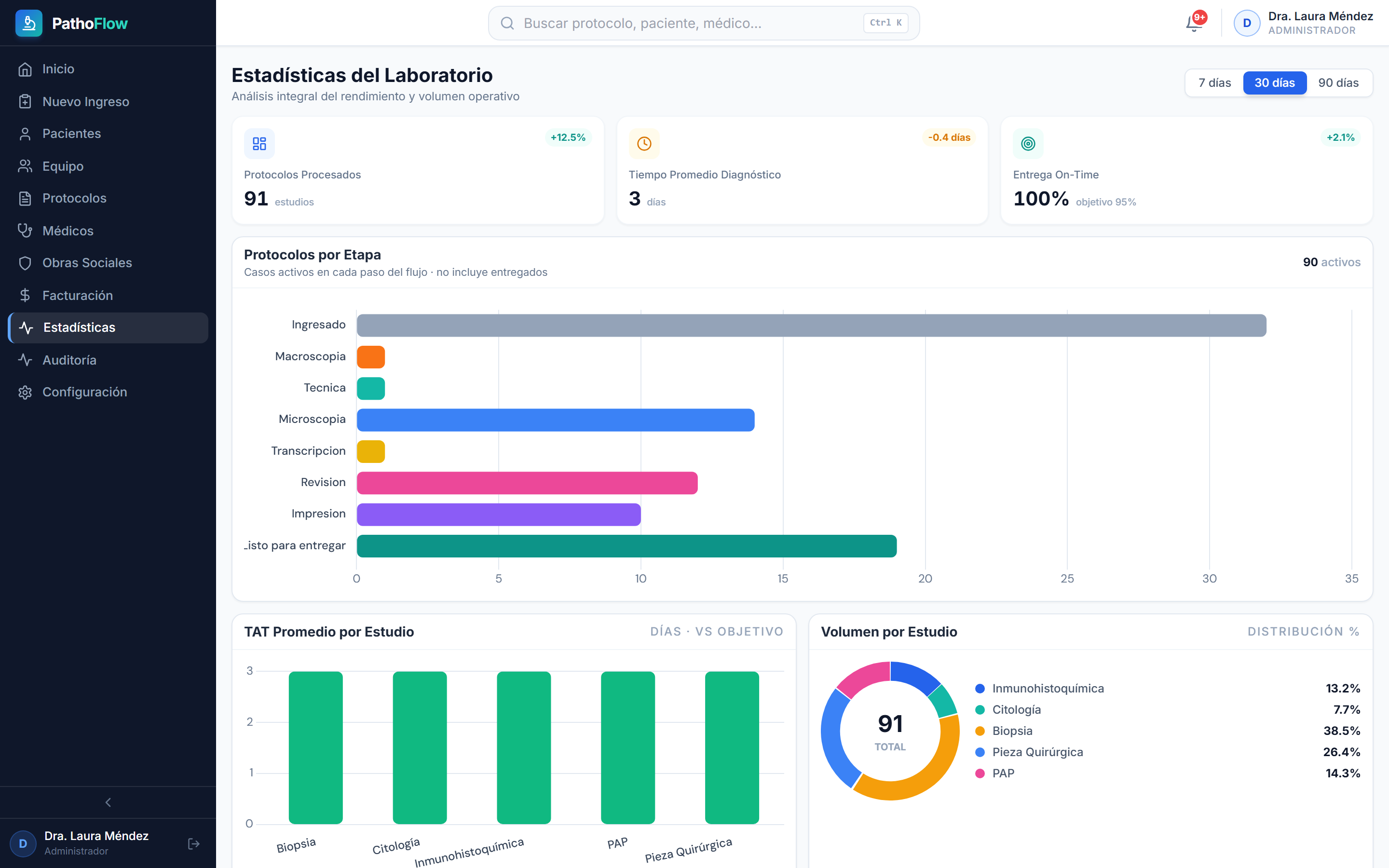Screen dimensions: 1389x868
Task: Click the Protocolos document icon
Action: point(25,198)
